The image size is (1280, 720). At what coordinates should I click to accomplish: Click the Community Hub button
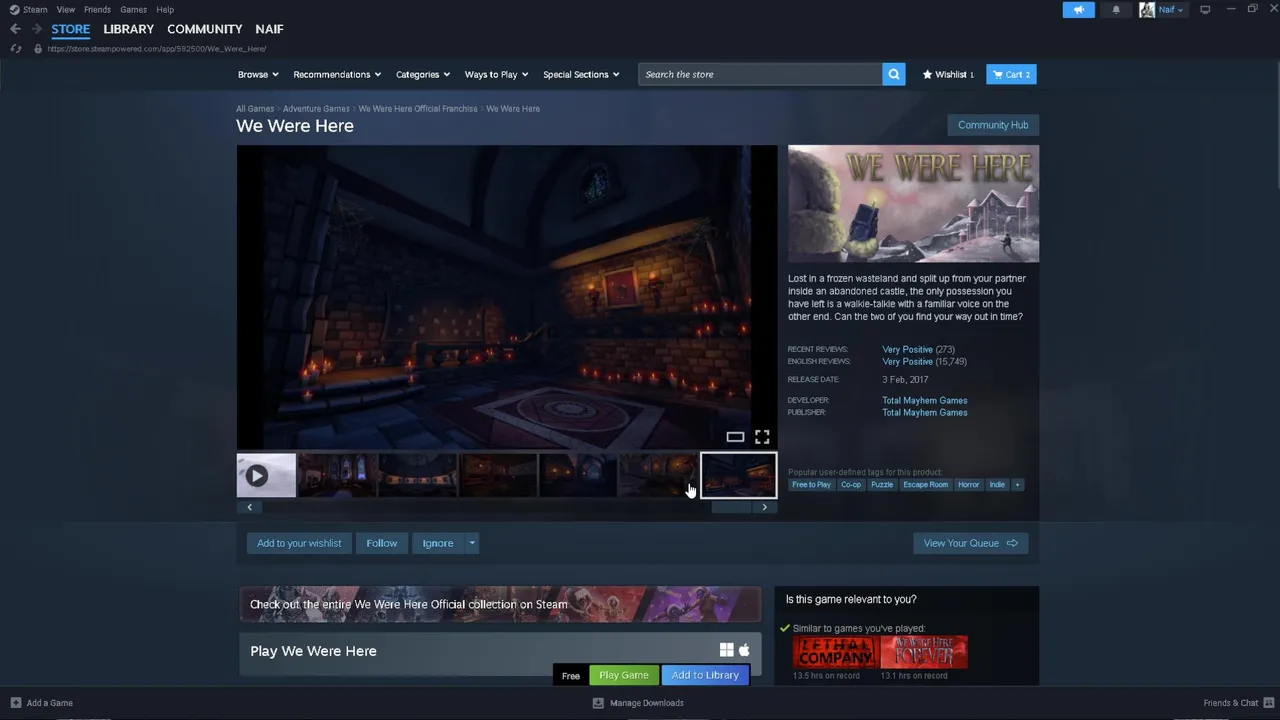coord(993,125)
